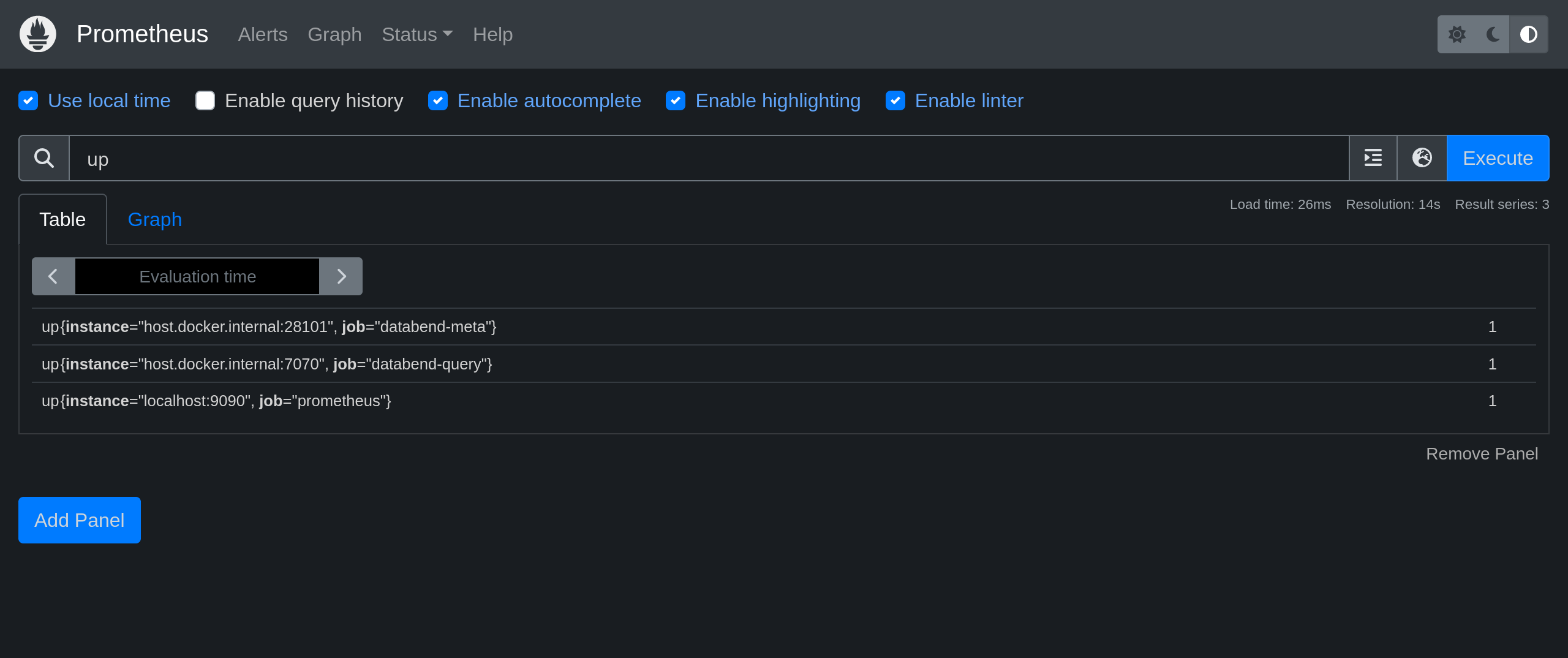Image resolution: width=1568 pixels, height=658 pixels.
Task: Click the Evaluation time input field
Action: coord(197,276)
